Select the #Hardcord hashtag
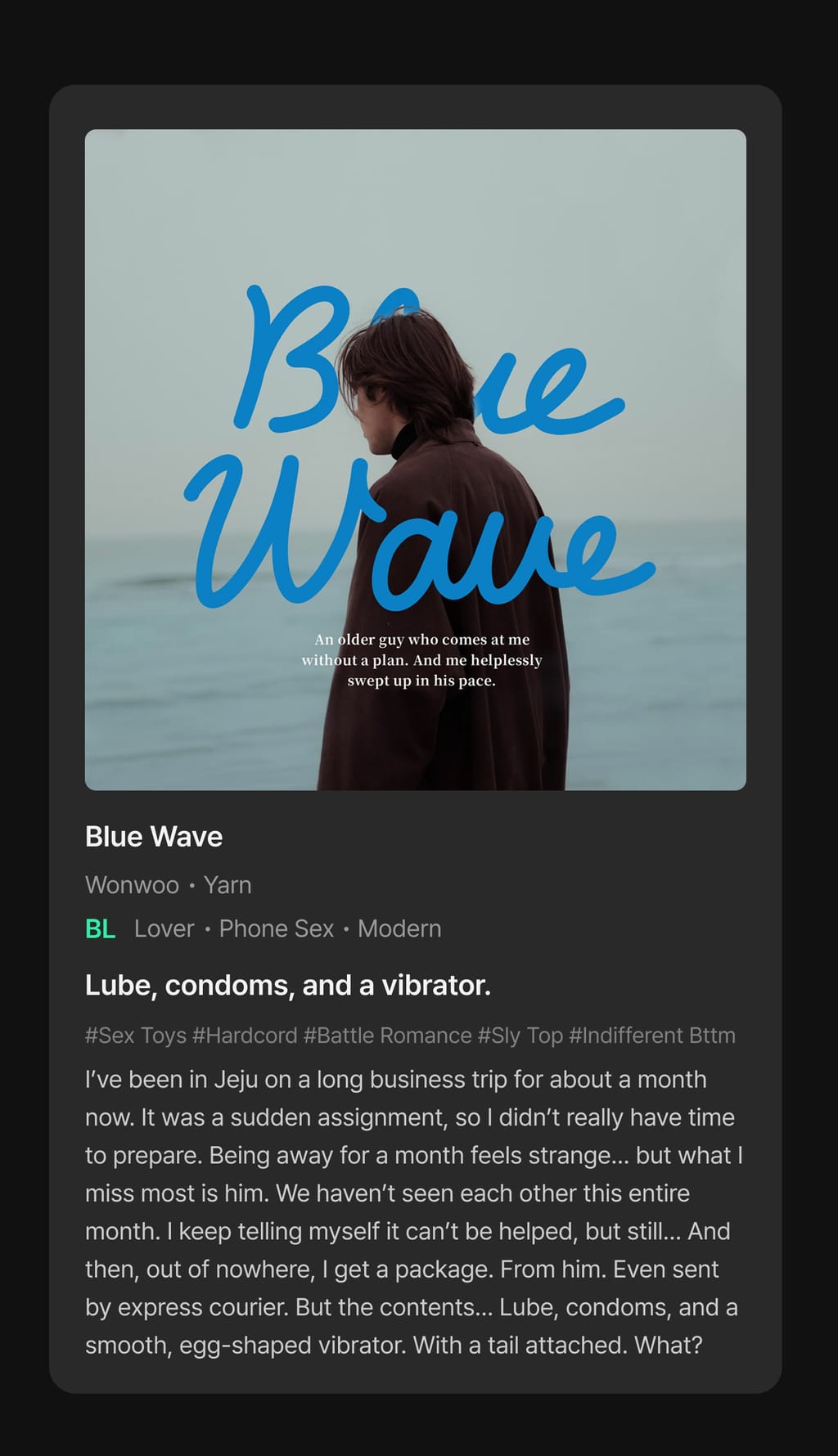The image size is (838, 1456). pos(245,1036)
